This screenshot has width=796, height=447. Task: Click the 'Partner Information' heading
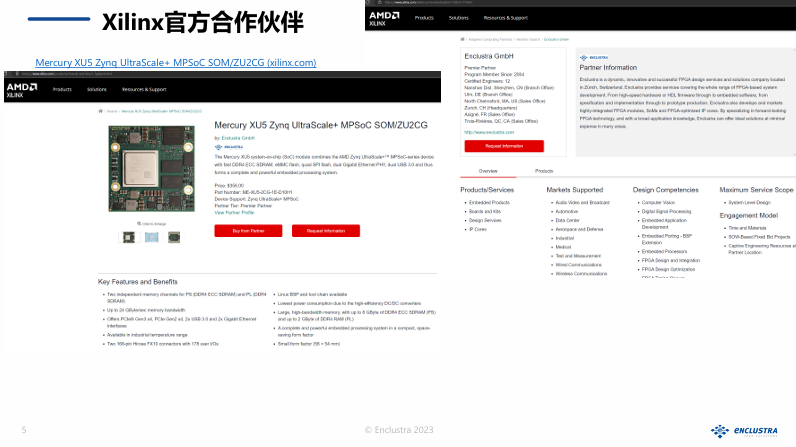pyautogui.click(x=608, y=67)
